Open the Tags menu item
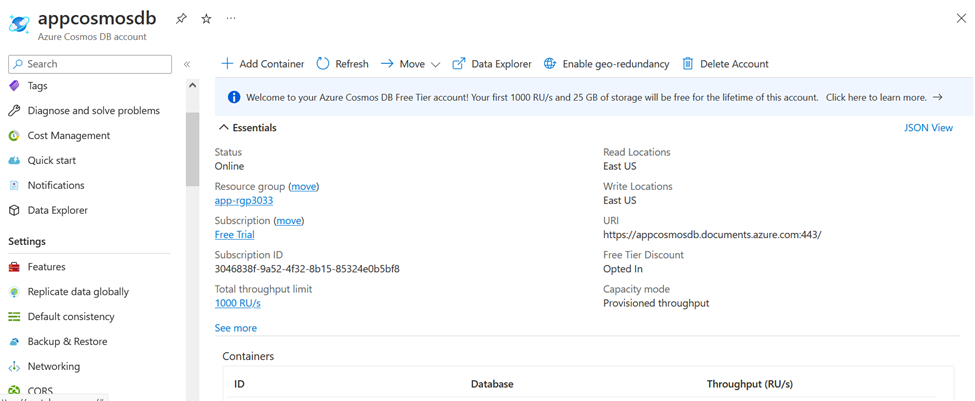Viewport: 975px width, 401px height. pyautogui.click(x=37, y=86)
